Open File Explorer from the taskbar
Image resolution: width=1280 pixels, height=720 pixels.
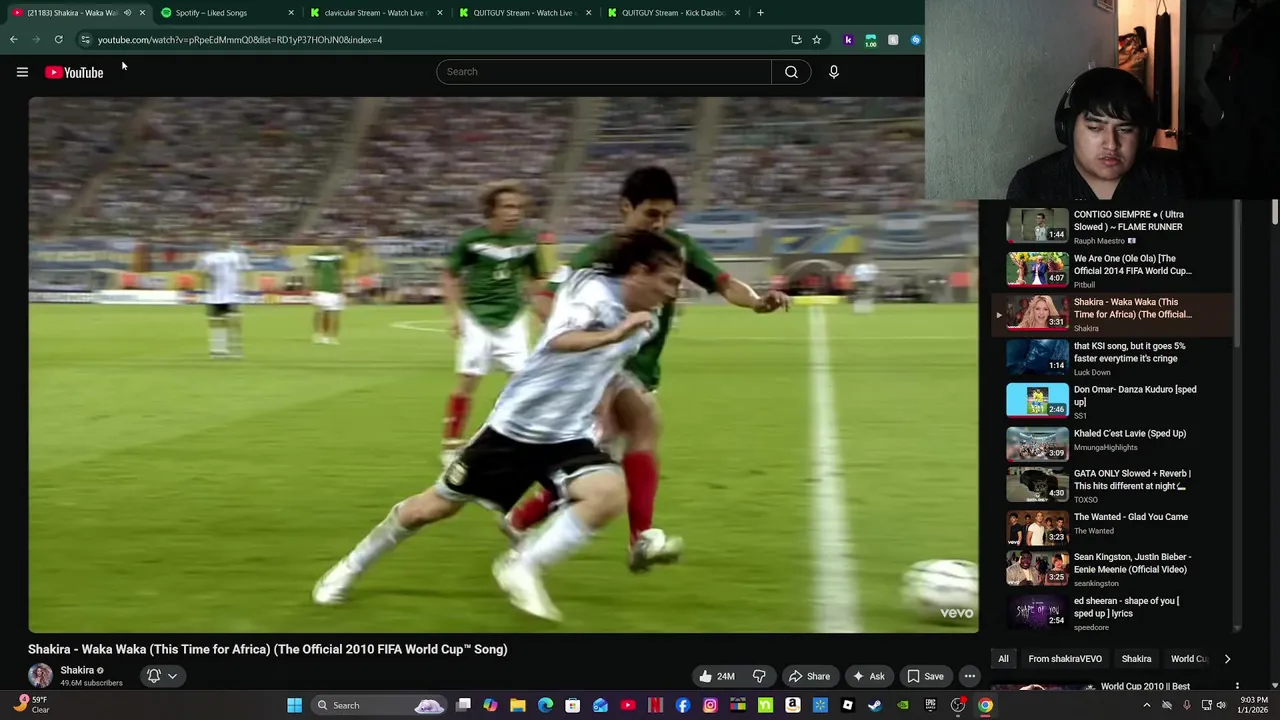click(x=518, y=705)
